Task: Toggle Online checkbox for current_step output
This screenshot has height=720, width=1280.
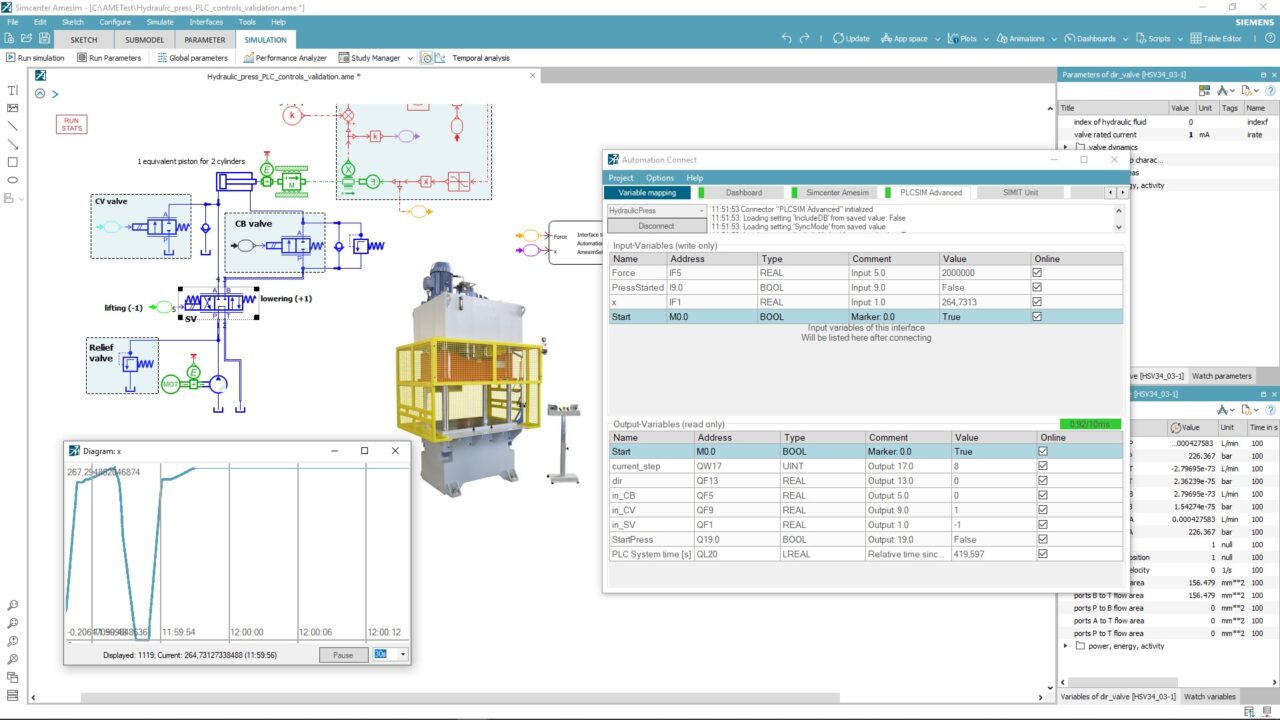Action: [x=1044, y=466]
